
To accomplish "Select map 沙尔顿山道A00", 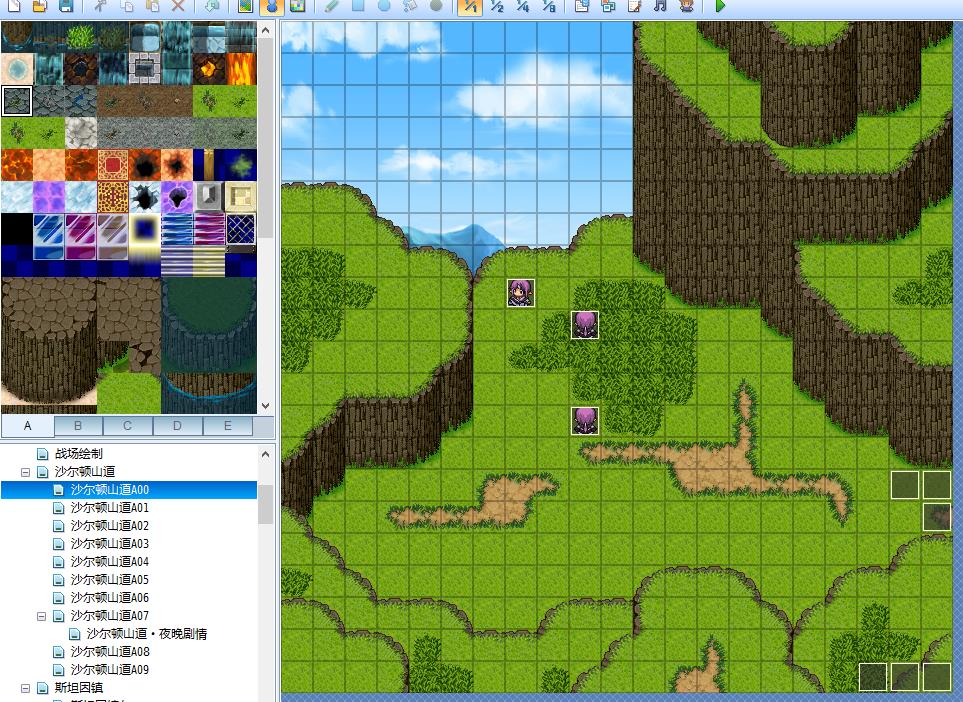I will pos(110,489).
